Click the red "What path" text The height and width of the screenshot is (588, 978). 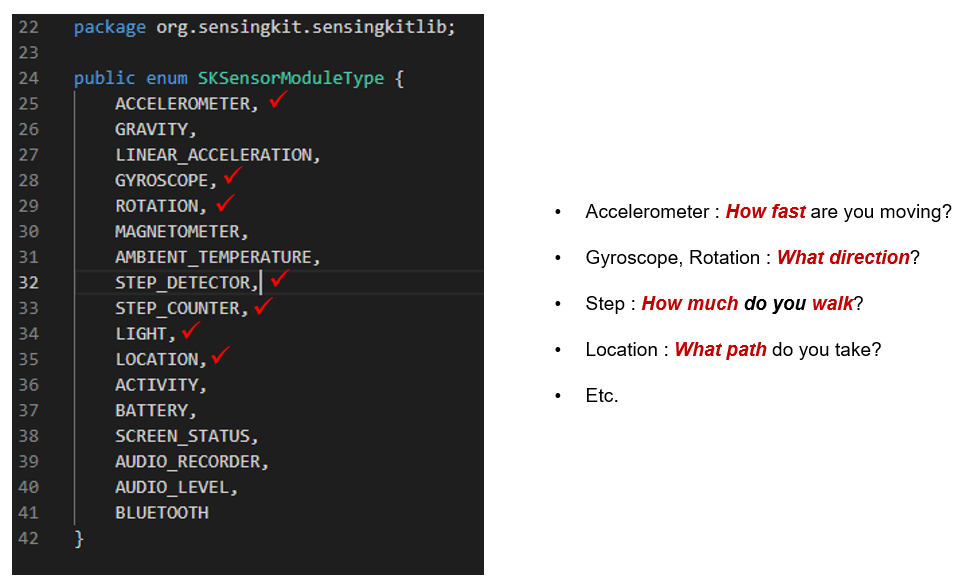click(x=720, y=350)
